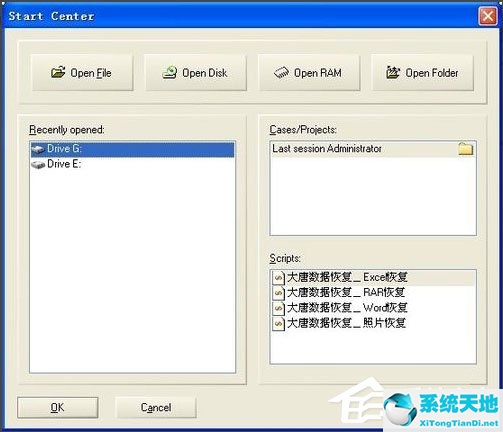Screen dimensions: 503x432
Task: Select script icon for Word恢复
Action: pos(278,308)
